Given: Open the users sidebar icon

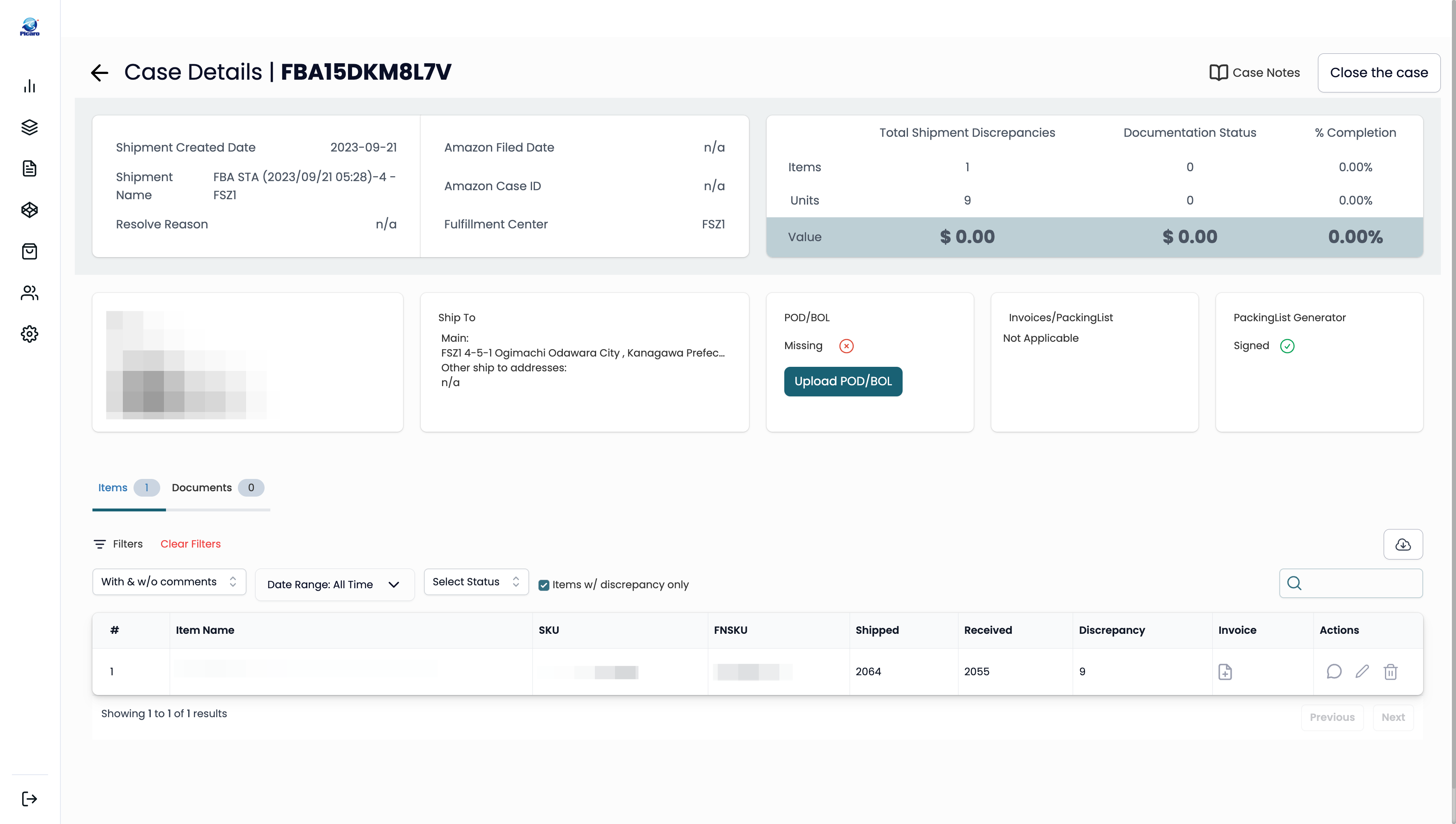Looking at the screenshot, I should coord(30,292).
